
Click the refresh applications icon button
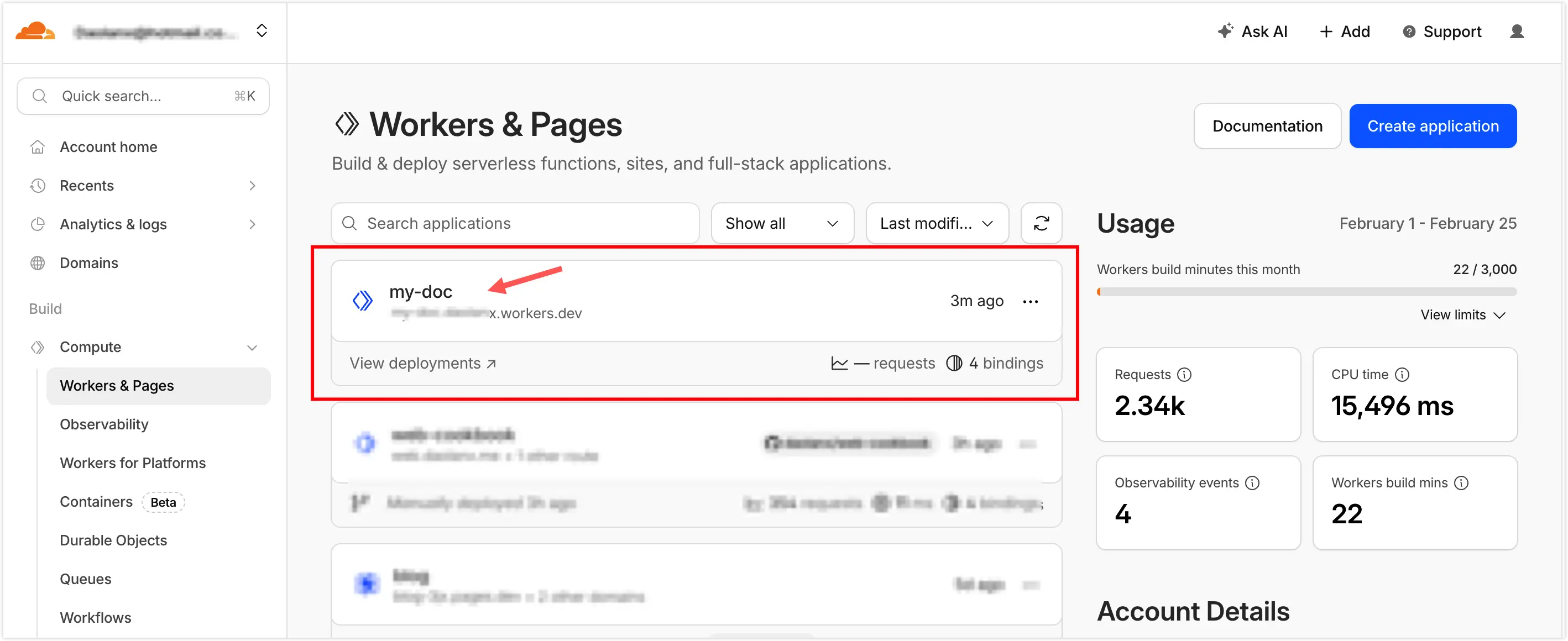pyautogui.click(x=1041, y=223)
